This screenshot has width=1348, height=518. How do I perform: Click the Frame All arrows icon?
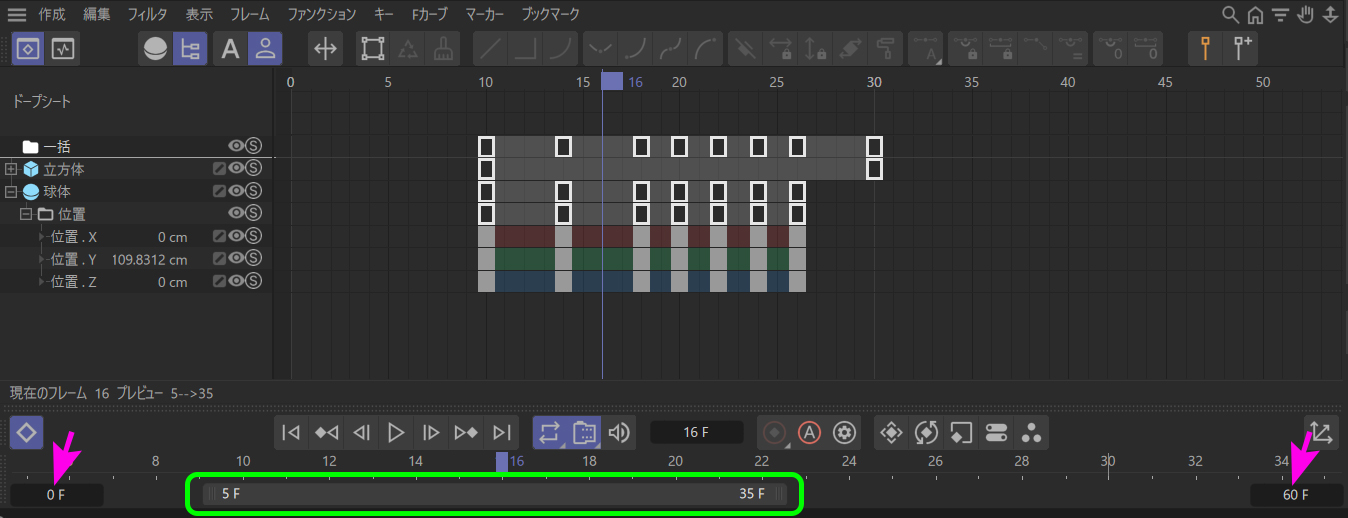[324, 49]
